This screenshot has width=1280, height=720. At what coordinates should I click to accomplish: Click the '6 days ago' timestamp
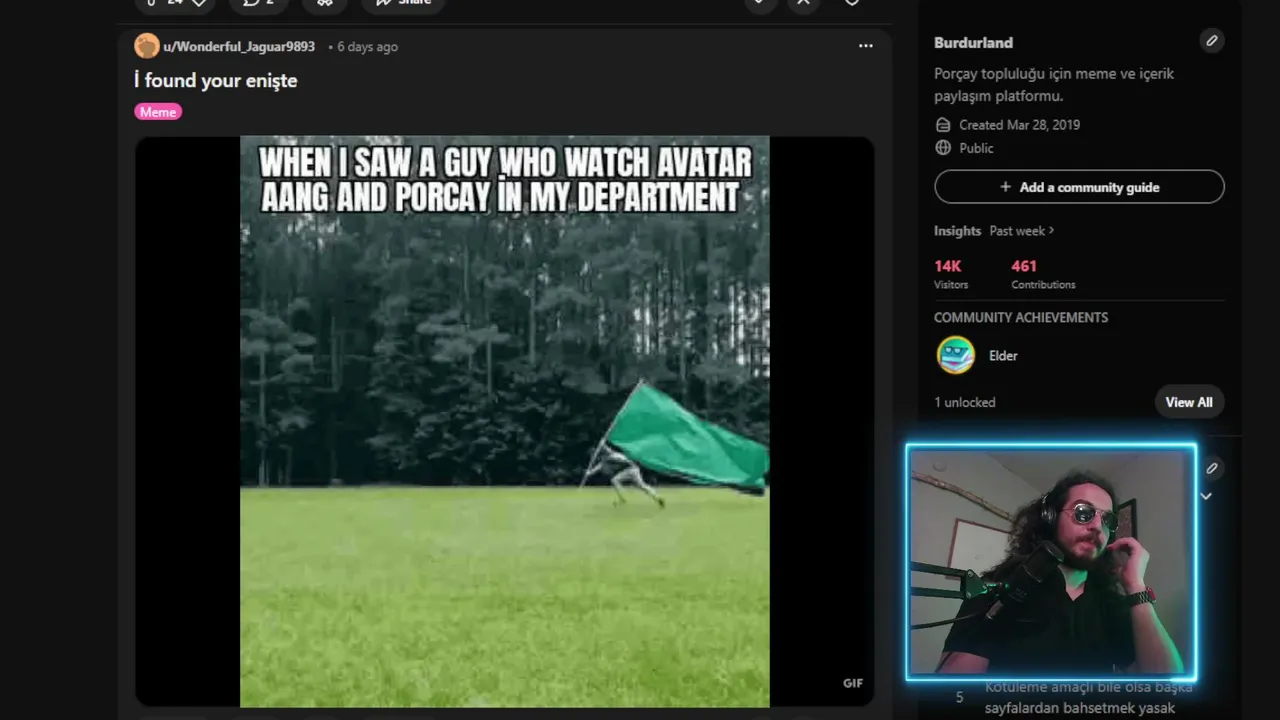tap(367, 47)
